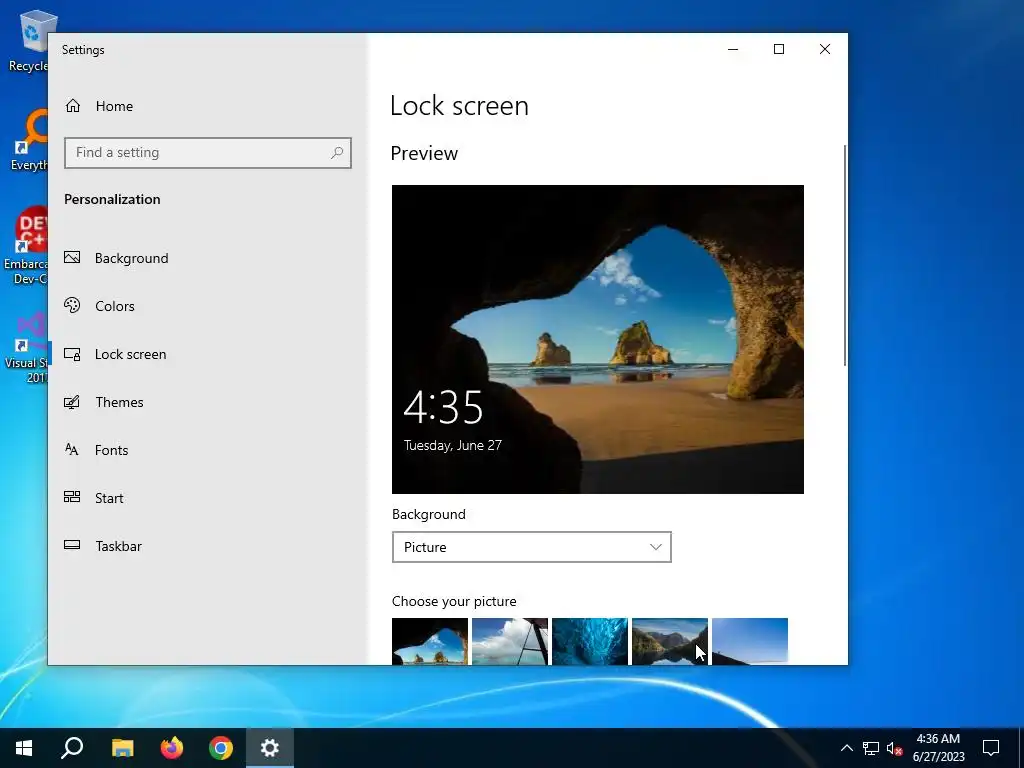
Task: Minimize the Settings window
Action: (x=733, y=50)
